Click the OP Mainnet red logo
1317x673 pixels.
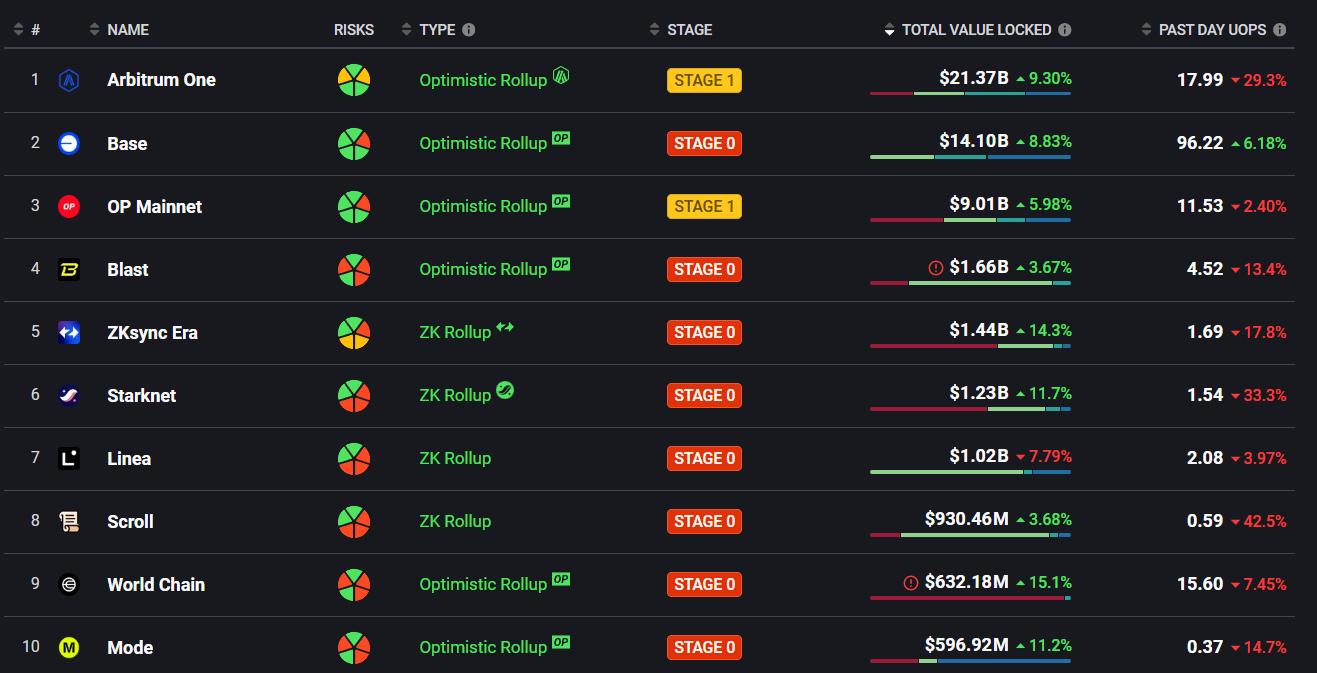click(x=69, y=206)
